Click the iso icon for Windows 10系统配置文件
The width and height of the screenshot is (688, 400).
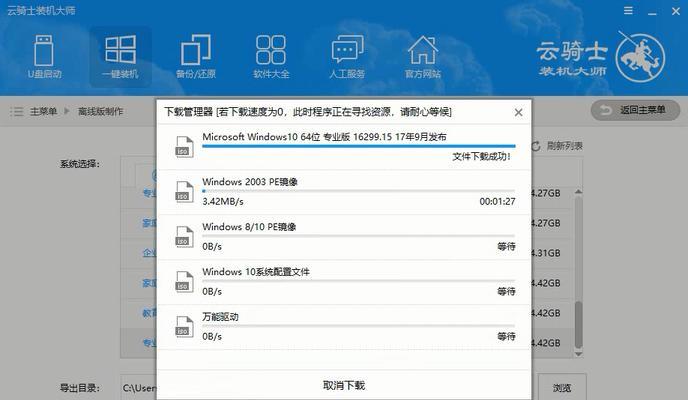coord(184,282)
